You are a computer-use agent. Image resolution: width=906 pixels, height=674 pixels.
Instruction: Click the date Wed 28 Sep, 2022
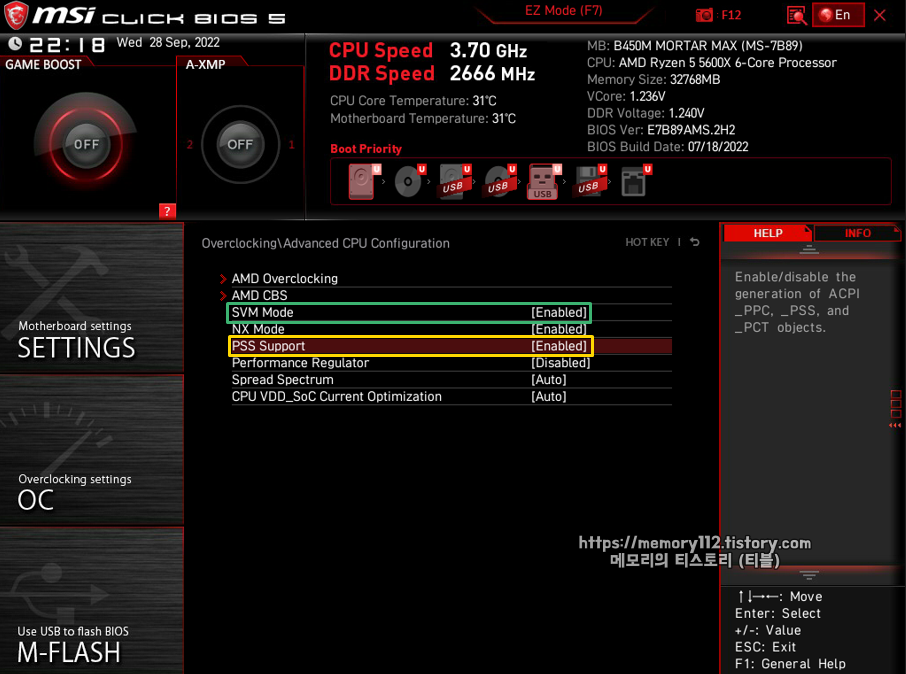pos(168,42)
